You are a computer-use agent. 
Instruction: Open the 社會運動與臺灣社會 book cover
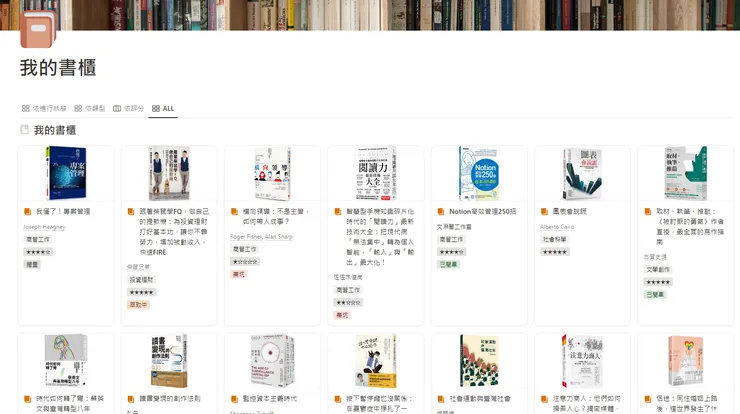tap(479, 361)
